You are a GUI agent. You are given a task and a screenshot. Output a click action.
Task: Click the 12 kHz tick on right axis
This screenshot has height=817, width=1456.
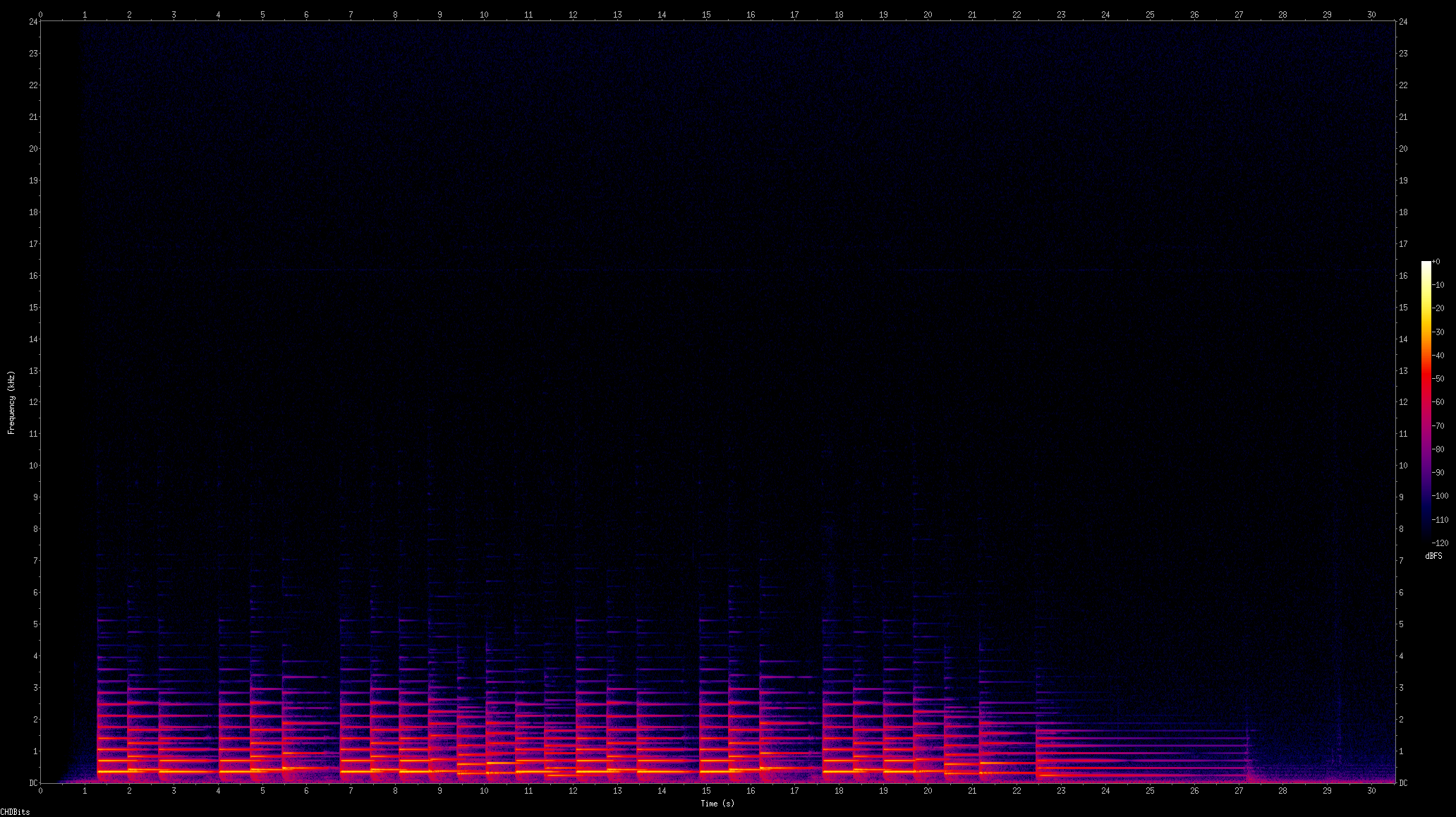click(1403, 402)
